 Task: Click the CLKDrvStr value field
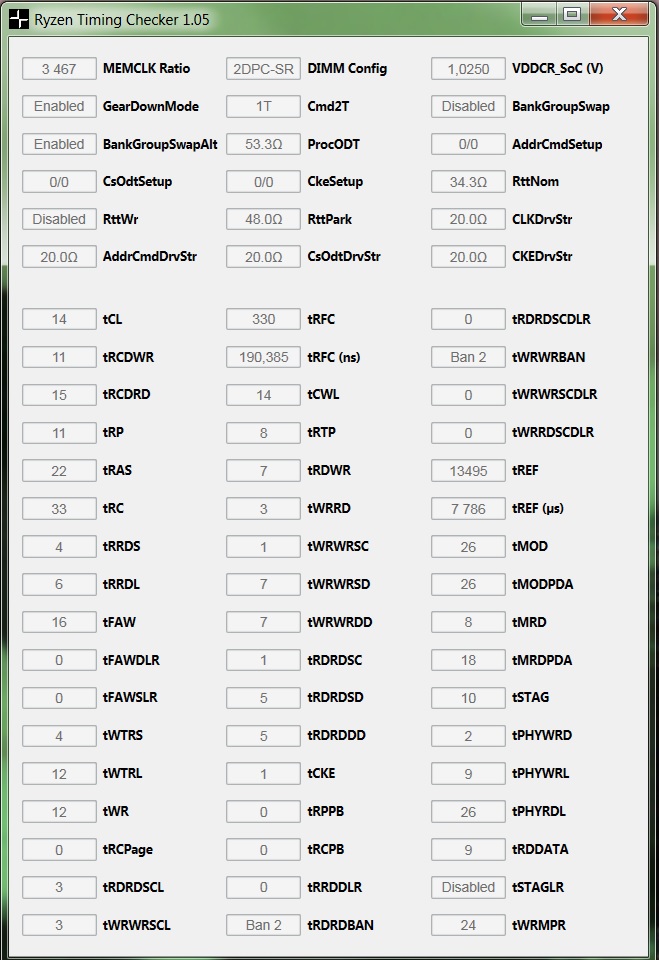pos(469,219)
